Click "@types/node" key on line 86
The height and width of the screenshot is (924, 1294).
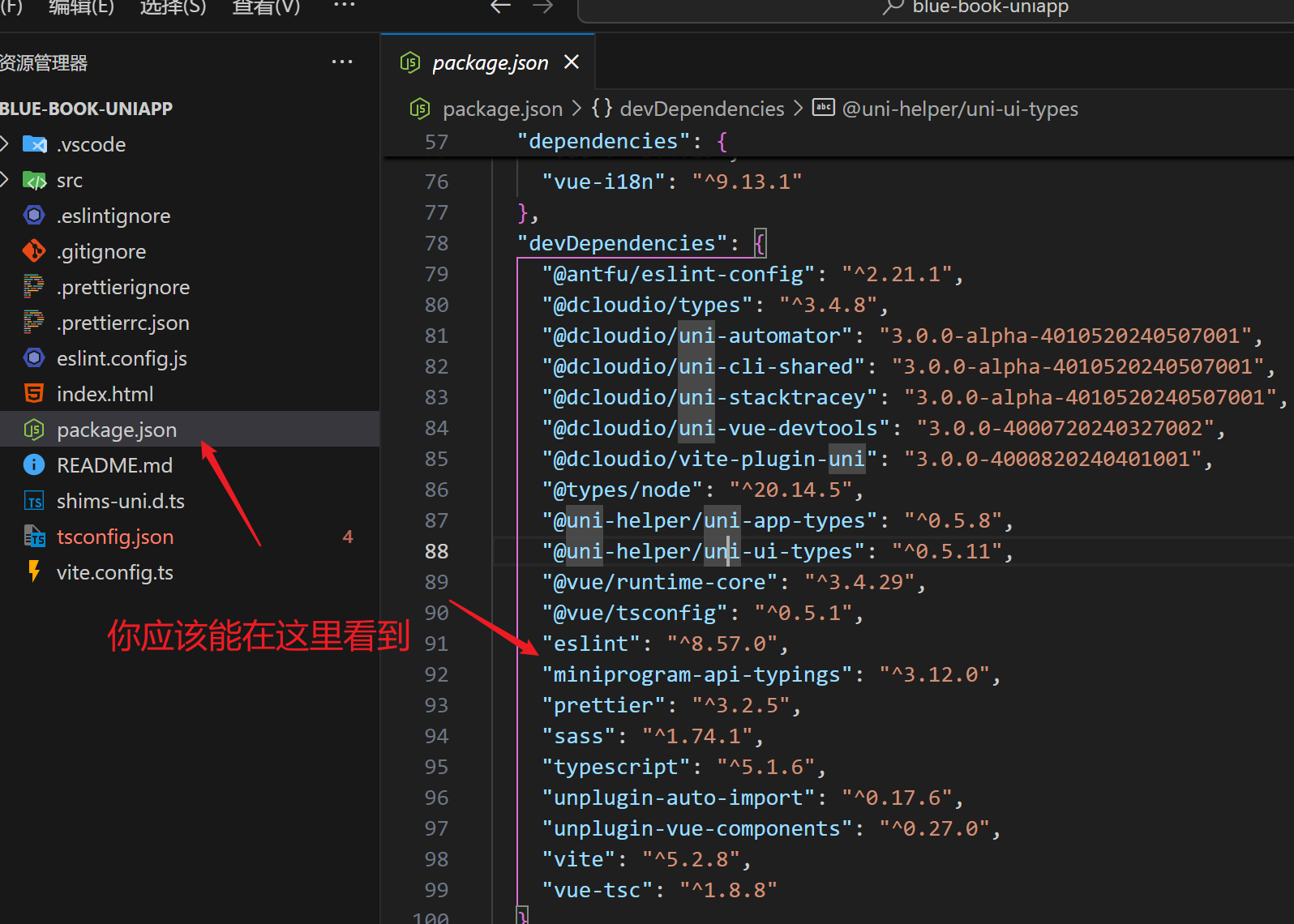(x=622, y=490)
